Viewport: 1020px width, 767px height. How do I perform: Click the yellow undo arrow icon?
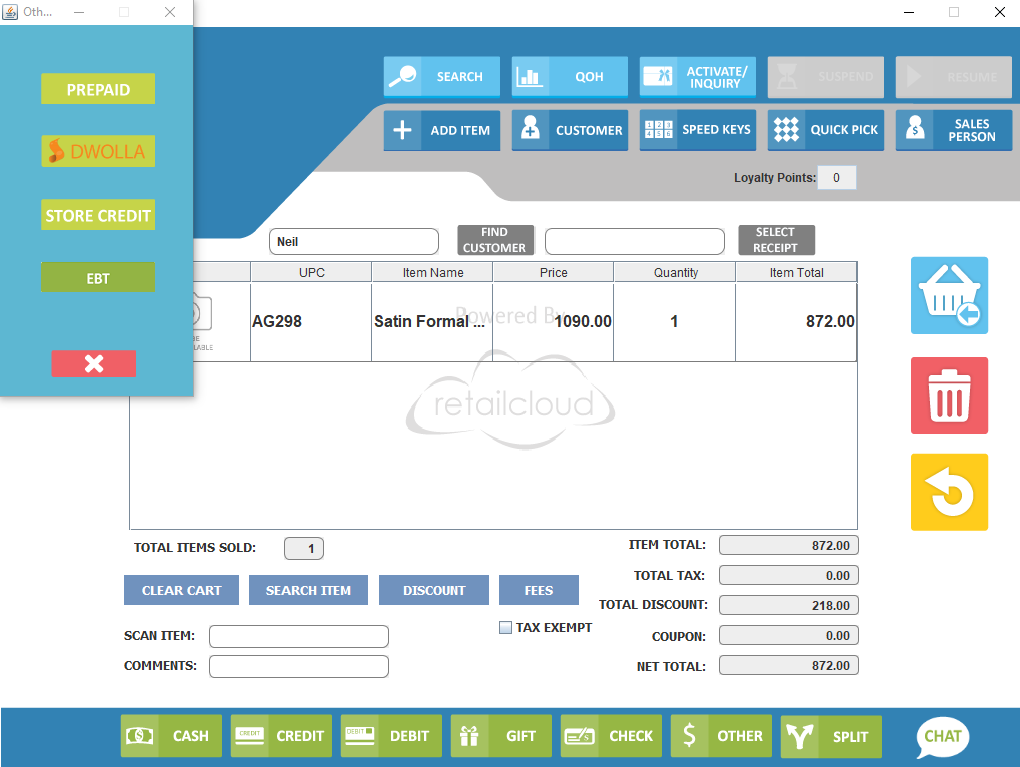coord(948,492)
